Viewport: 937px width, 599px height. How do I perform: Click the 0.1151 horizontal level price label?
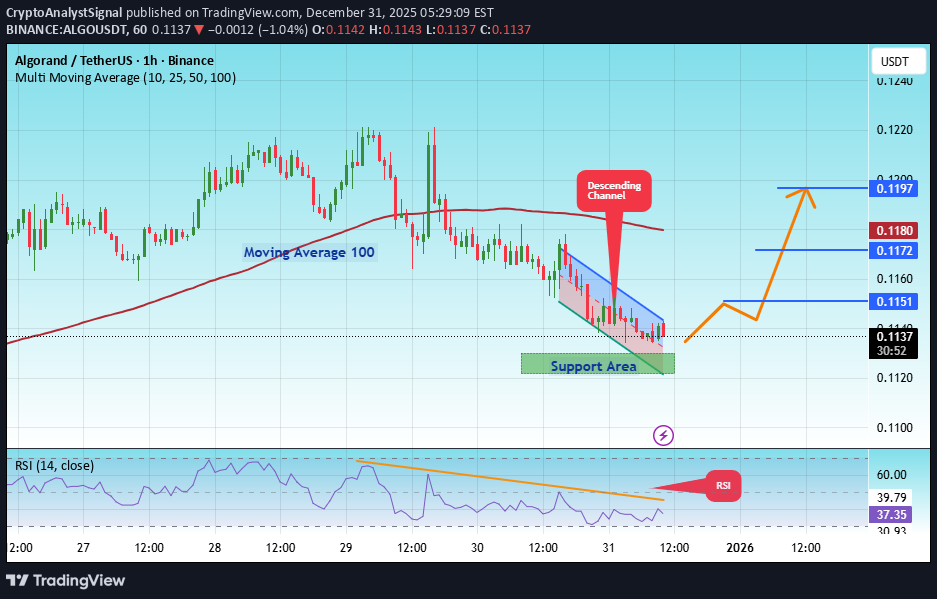[893, 302]
